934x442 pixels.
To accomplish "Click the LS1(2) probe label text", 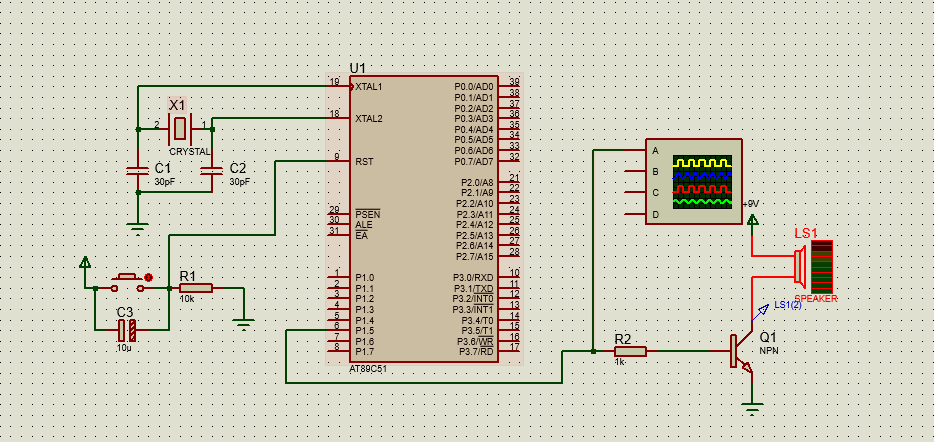I will pos(787,305).
